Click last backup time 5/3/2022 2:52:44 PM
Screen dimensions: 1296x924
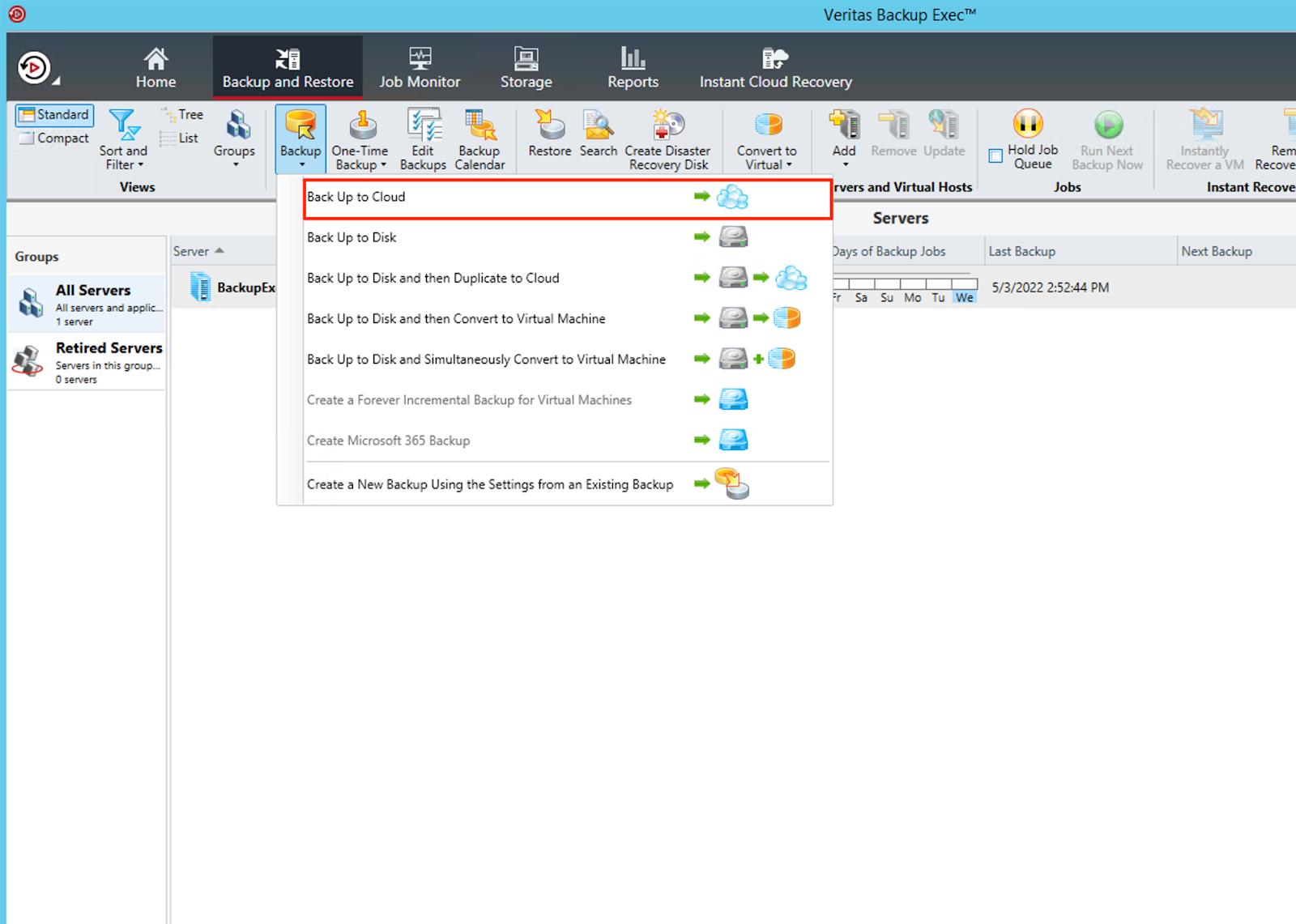(x=1050, y=287)
